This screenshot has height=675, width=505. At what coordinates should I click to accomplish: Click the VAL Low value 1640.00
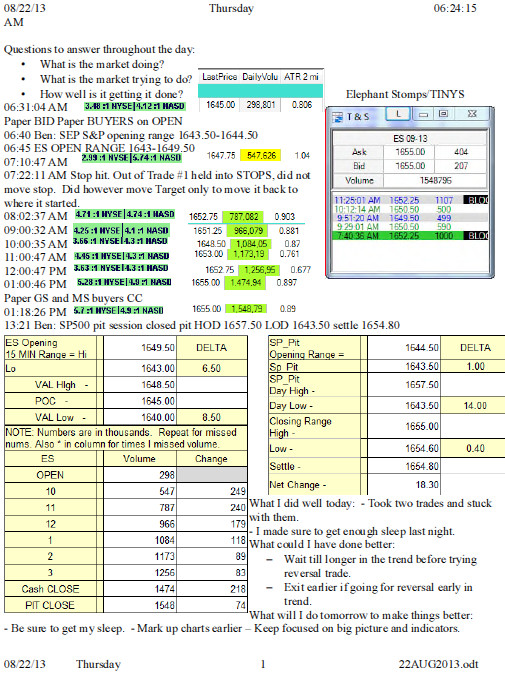(140, 417)
